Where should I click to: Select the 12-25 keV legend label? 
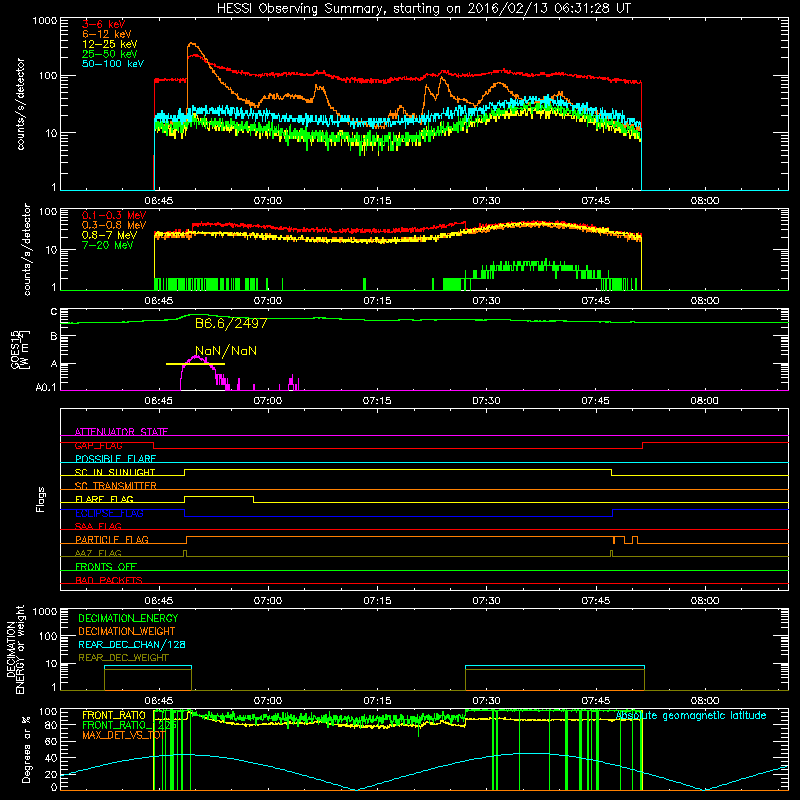(x=110, y=44)
